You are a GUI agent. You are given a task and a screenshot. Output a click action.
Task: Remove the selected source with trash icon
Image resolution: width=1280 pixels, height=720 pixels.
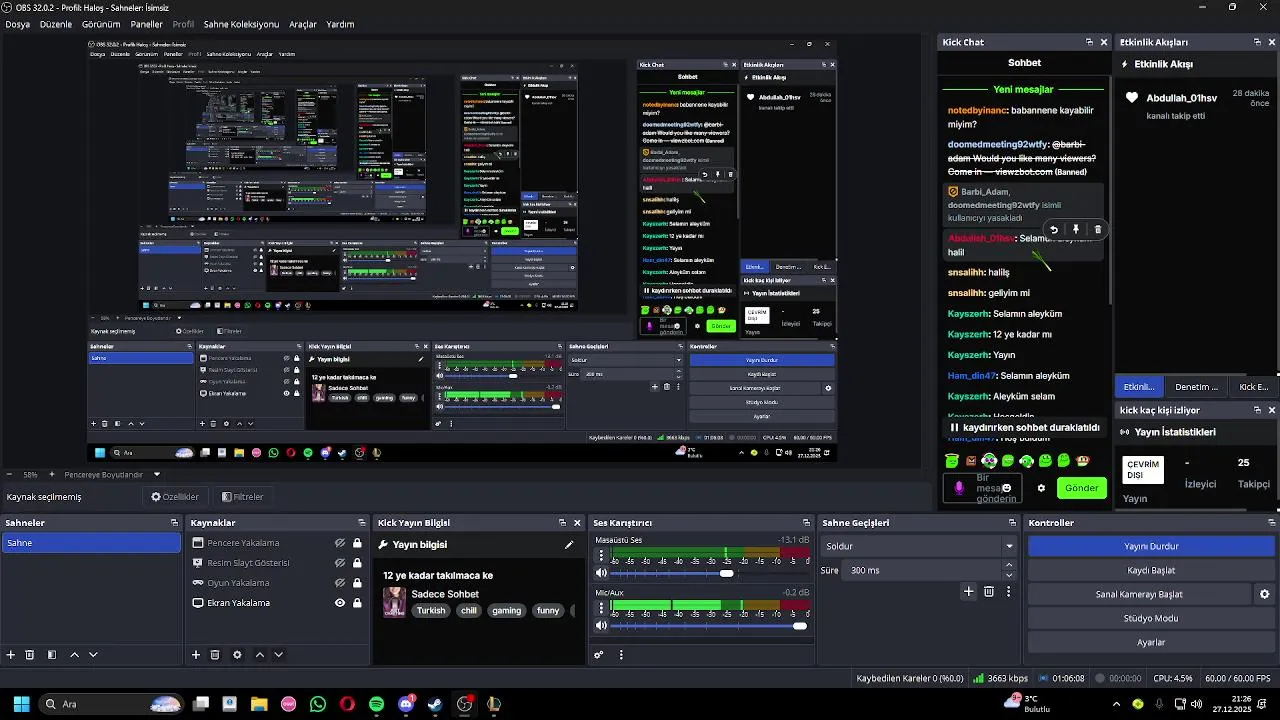coord(215,655)
